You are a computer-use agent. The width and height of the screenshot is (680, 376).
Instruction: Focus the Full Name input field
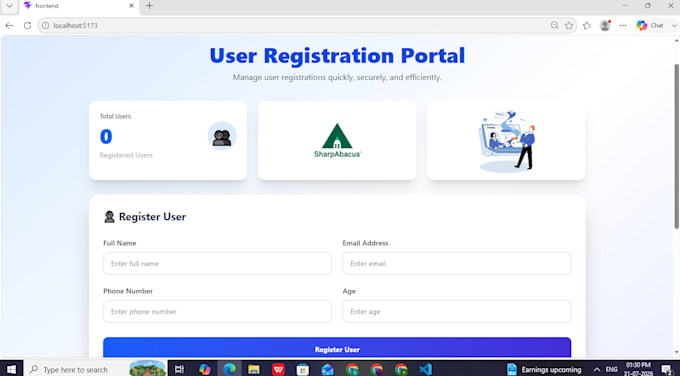click(217, 263)
